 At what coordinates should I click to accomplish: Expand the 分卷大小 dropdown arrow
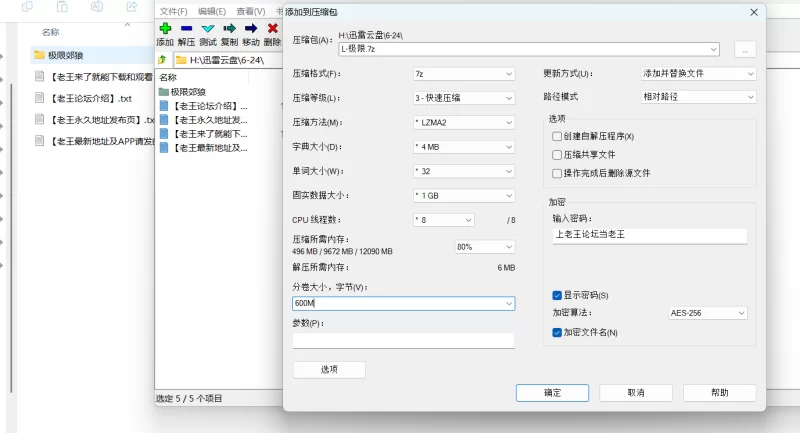(x=509, y=303)
